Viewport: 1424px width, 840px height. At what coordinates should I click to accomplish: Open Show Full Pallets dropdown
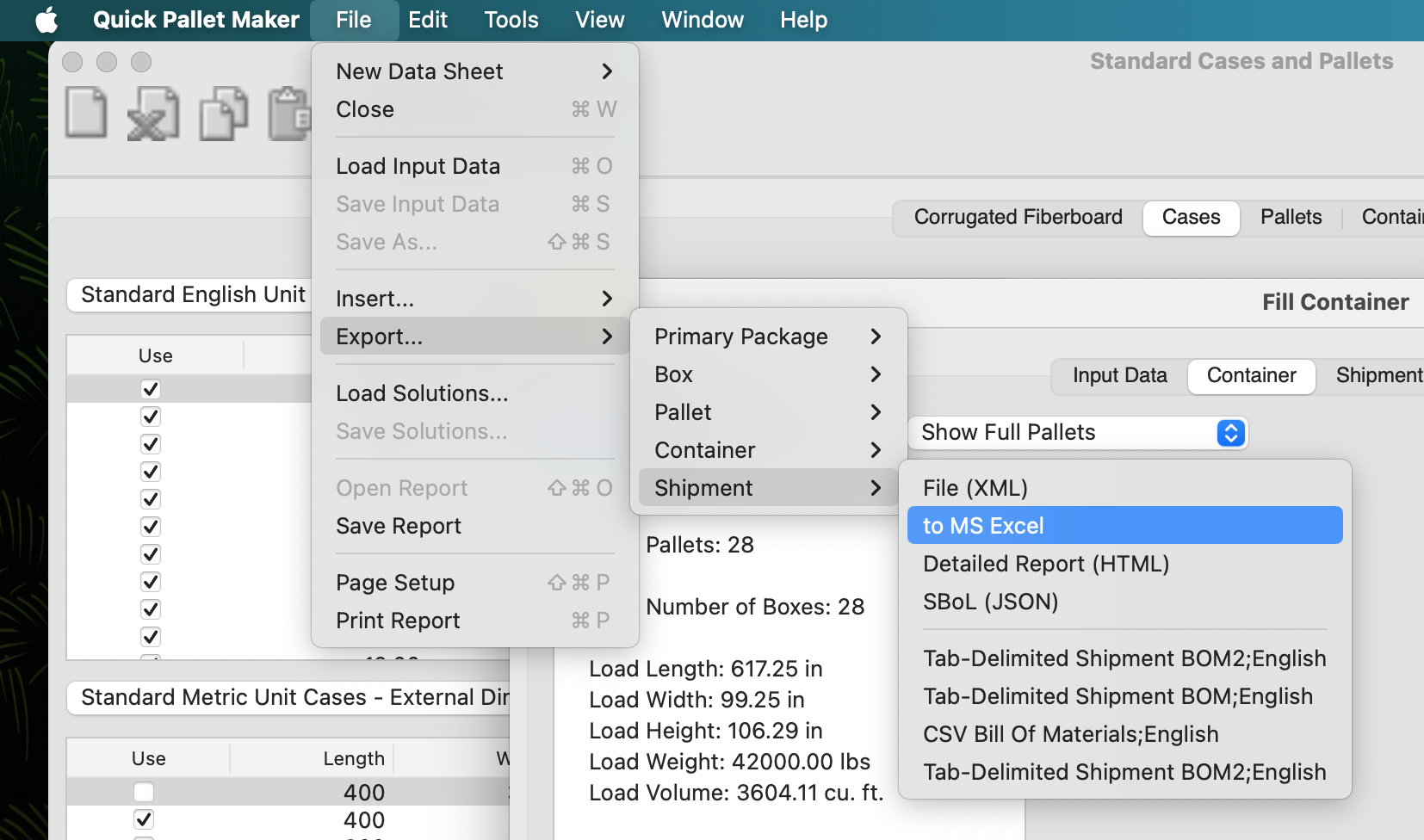pyautogui.click(x=1078, y=432)
